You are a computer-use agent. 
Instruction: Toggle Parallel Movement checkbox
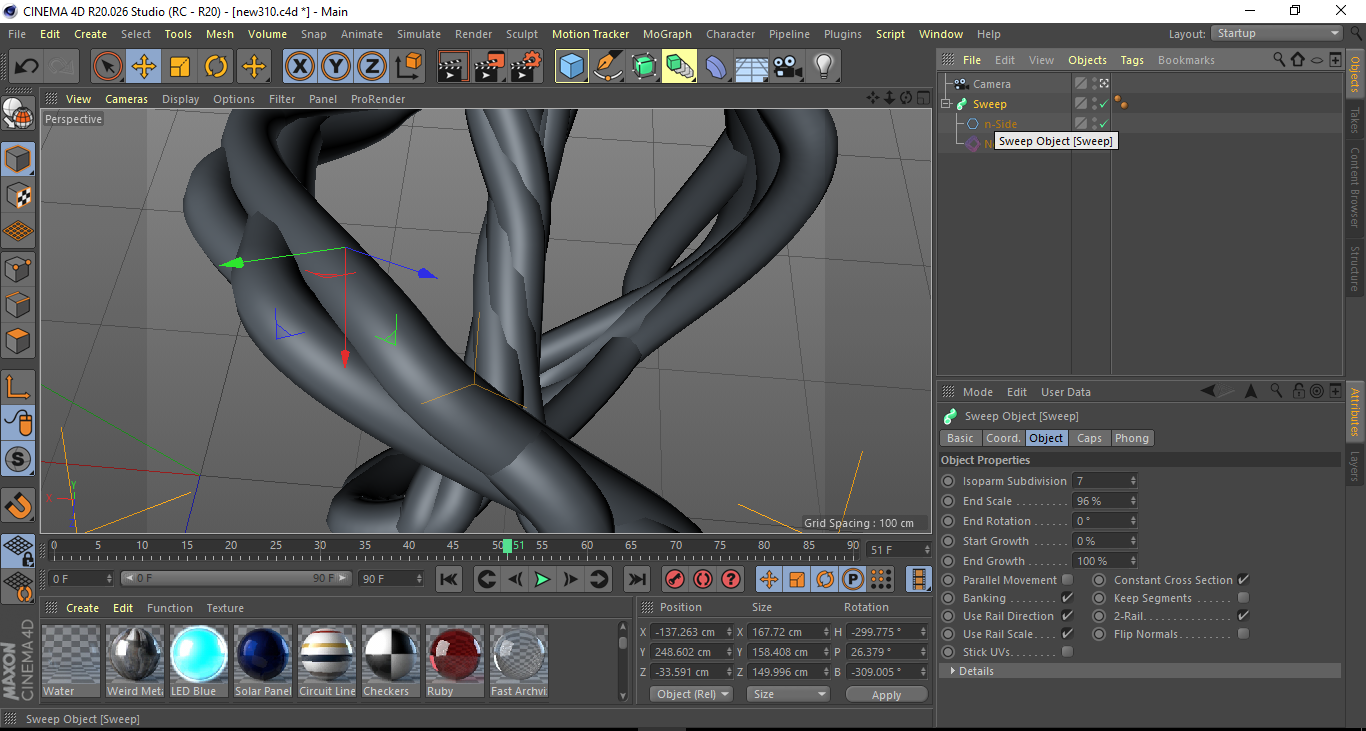(x=1067, y=580)
